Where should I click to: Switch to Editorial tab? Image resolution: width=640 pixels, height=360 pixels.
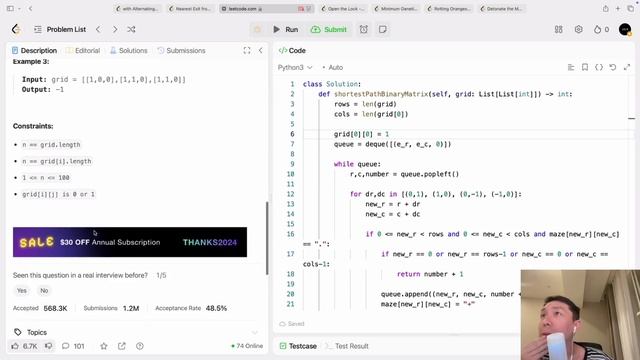click(x=83, y=51)
